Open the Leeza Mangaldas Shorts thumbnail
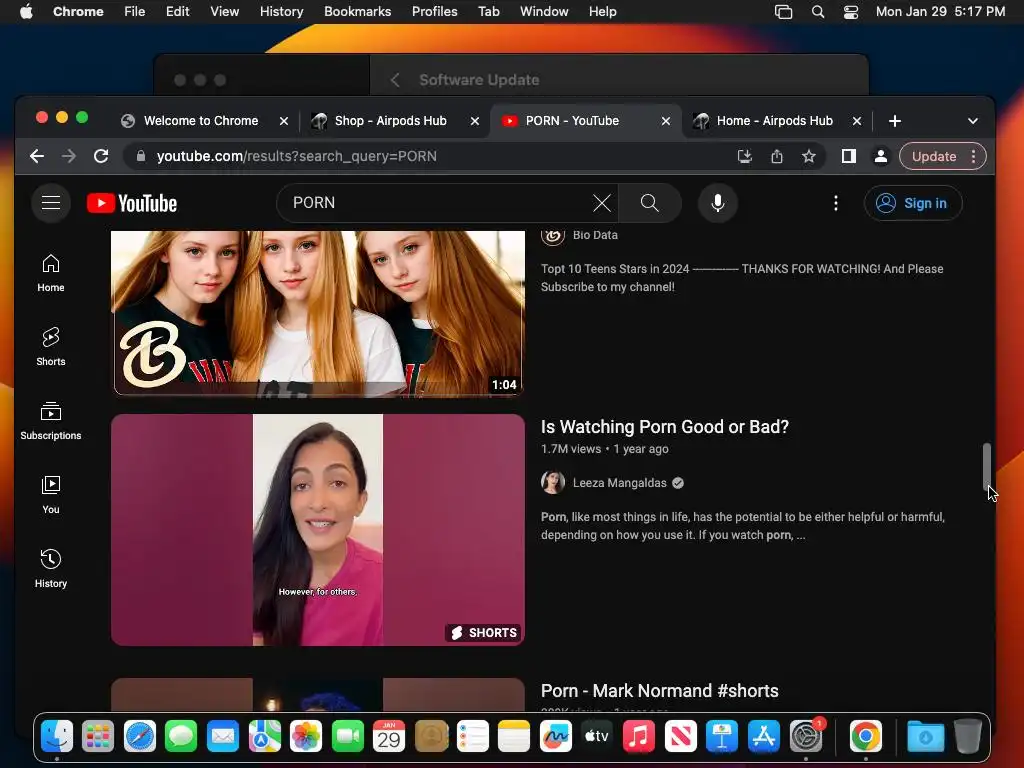Image resolution: width=1024 pixels, height=768 pixels. point(318,530)
